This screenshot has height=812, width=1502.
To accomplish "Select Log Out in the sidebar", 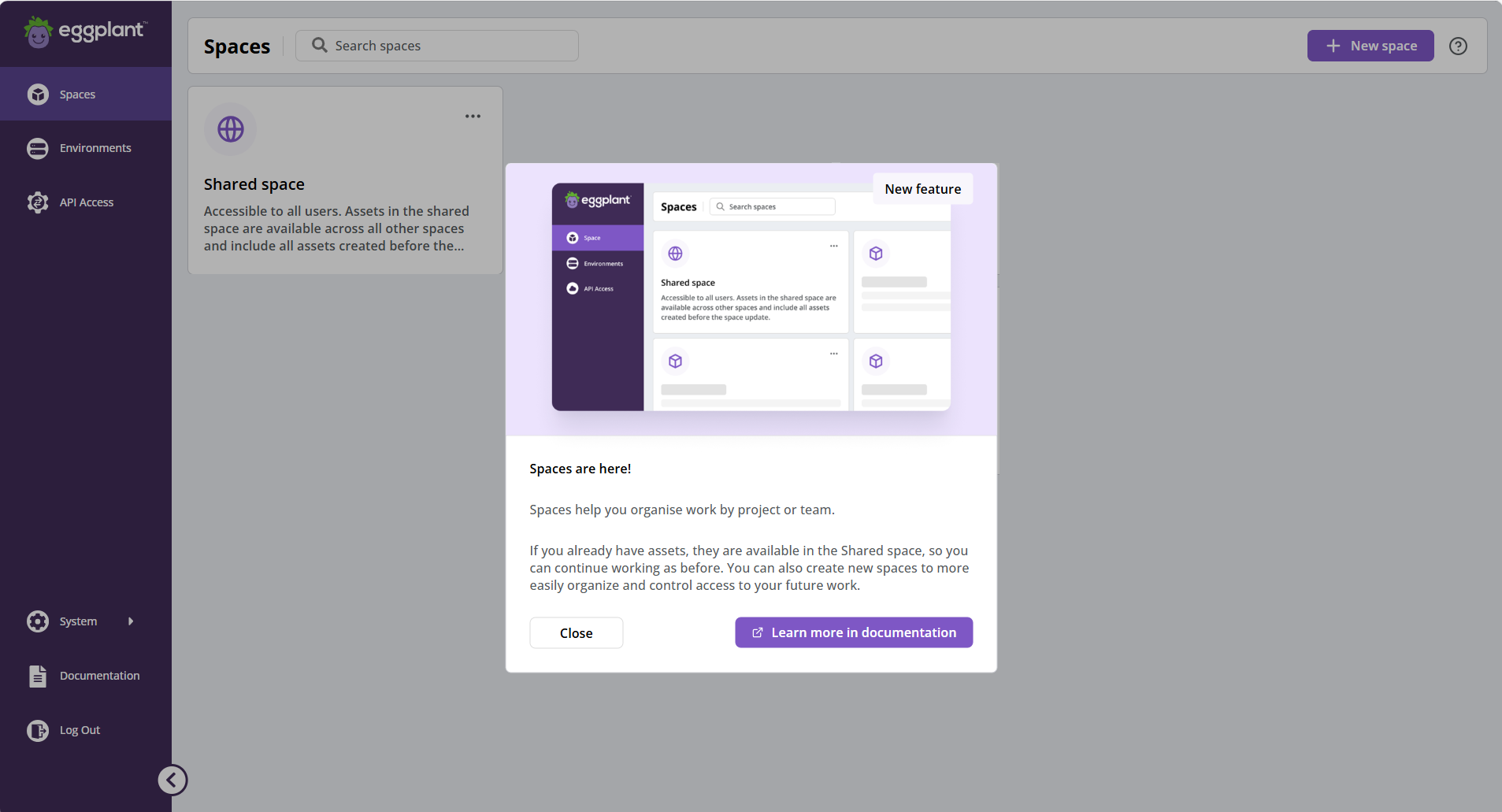I will click(x=86, y=730).
